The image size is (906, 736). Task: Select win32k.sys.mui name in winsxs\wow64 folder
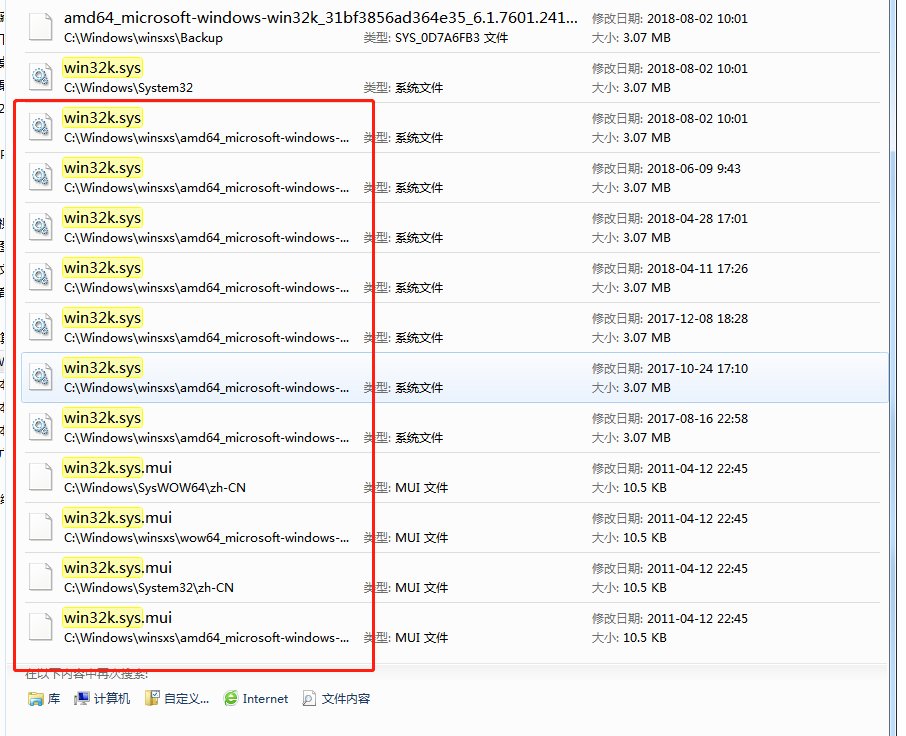pos(117,518)
